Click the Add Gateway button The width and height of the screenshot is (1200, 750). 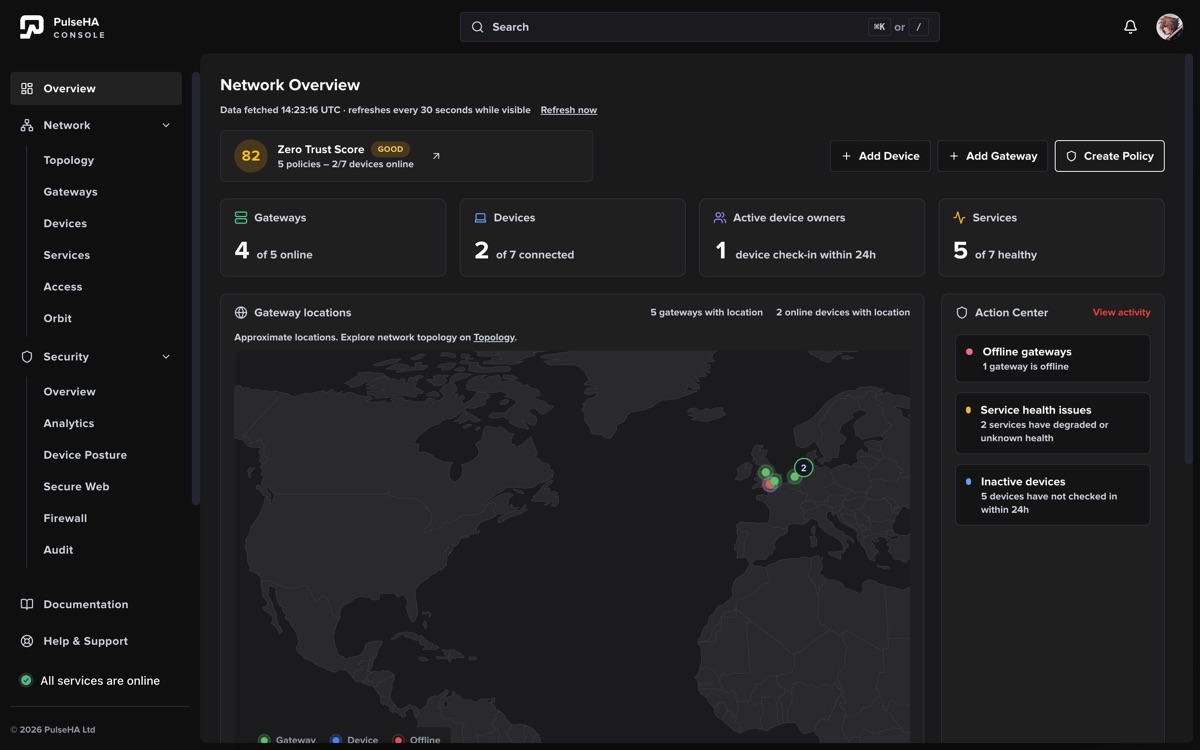[993, 156]
